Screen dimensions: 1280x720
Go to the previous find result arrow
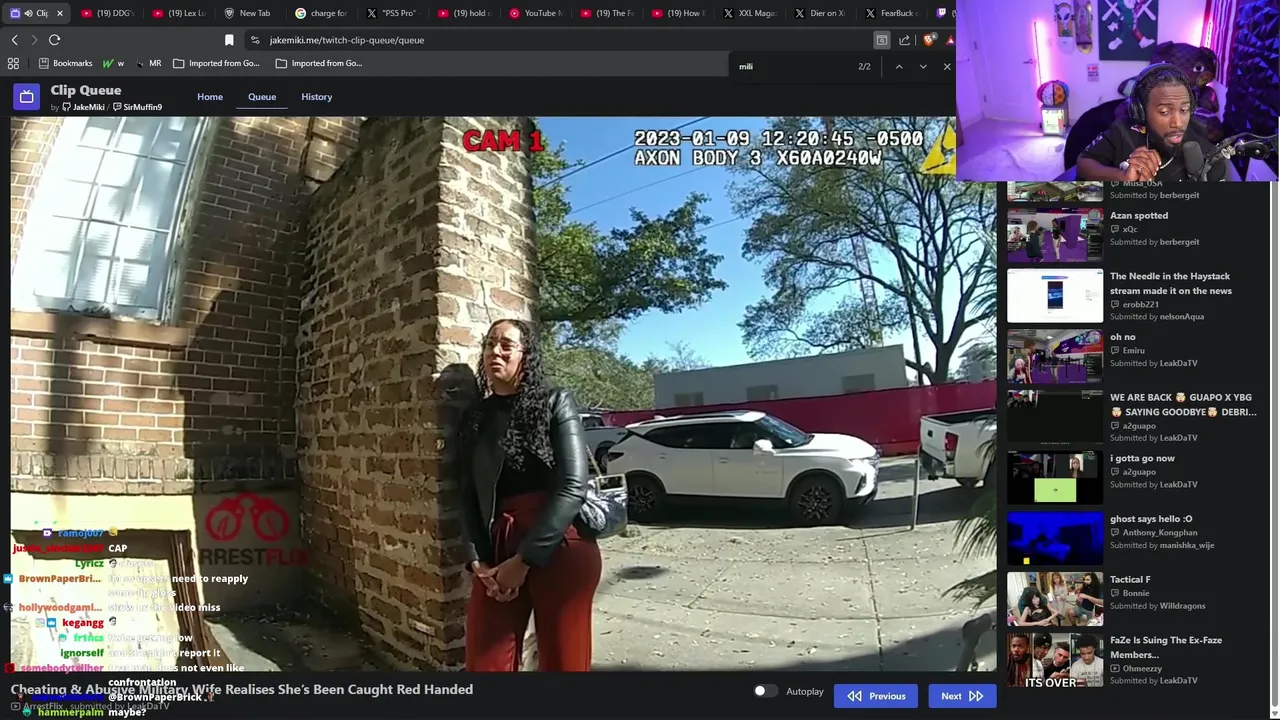point(898,66)
